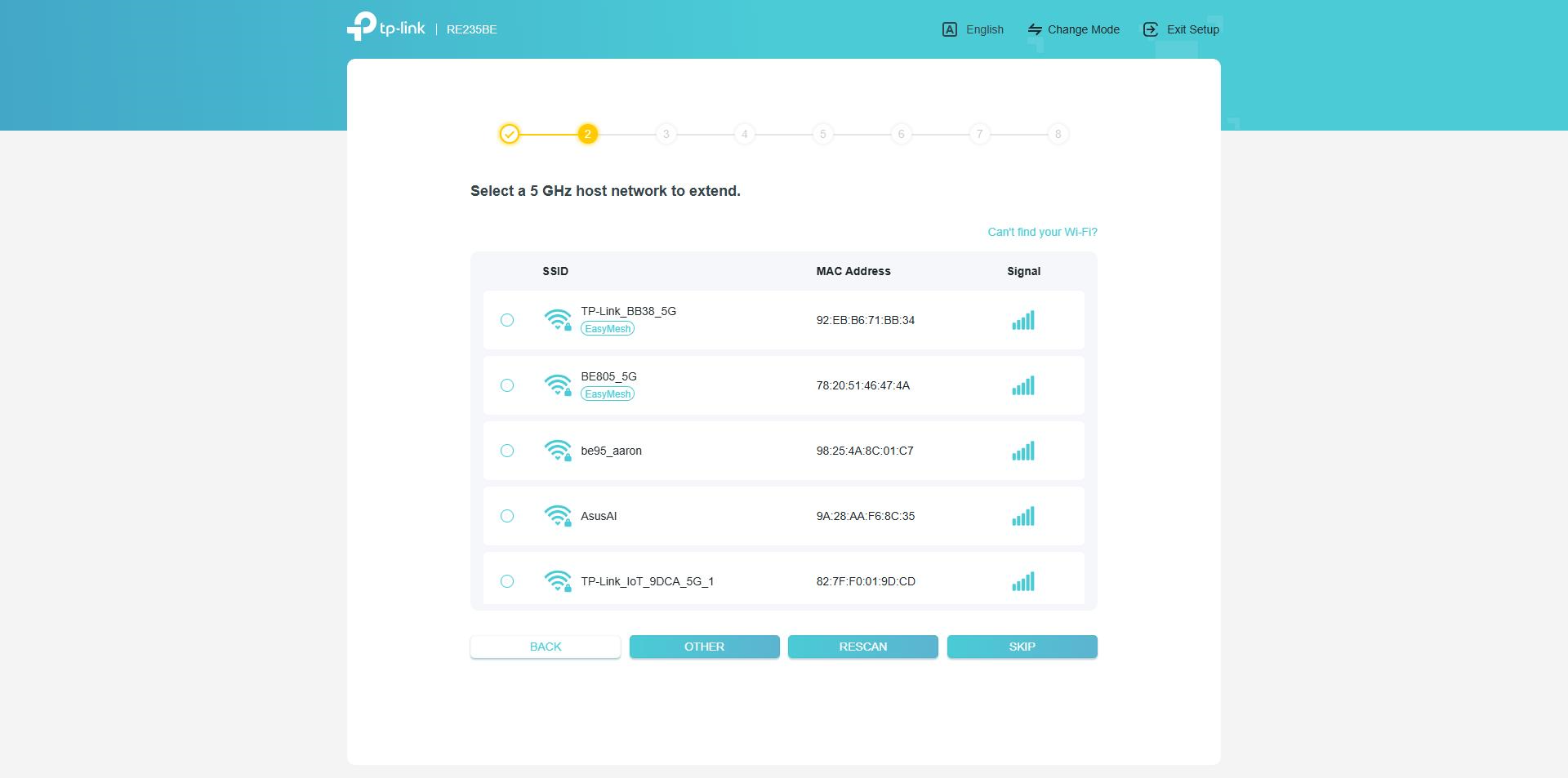This screenshot has height=778, width=1568.
Task: Click the SSID column header
Action: click(555, 271)
